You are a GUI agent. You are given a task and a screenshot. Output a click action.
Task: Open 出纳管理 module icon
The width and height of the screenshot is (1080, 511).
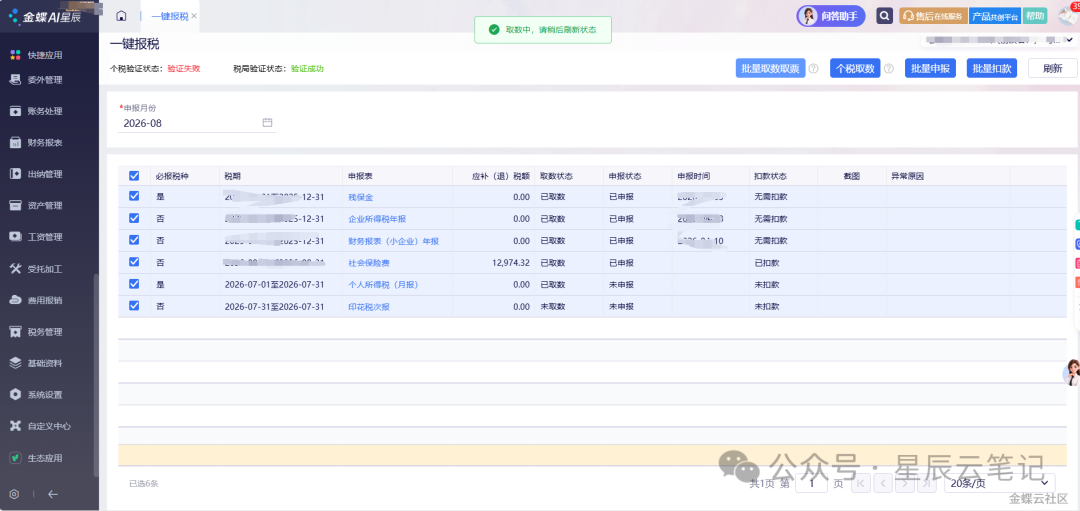15,174
